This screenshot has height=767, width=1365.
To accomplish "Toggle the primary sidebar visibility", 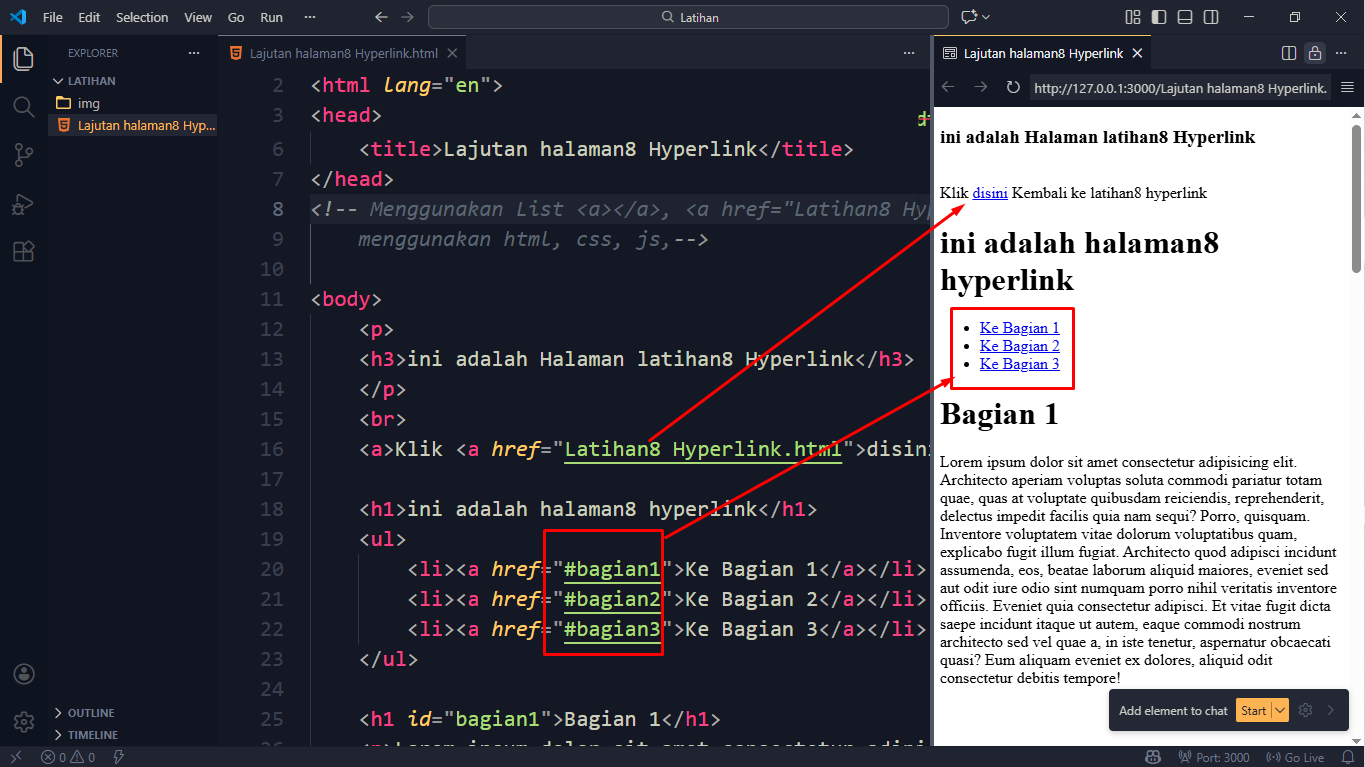I will click(x=1160, y=17).
